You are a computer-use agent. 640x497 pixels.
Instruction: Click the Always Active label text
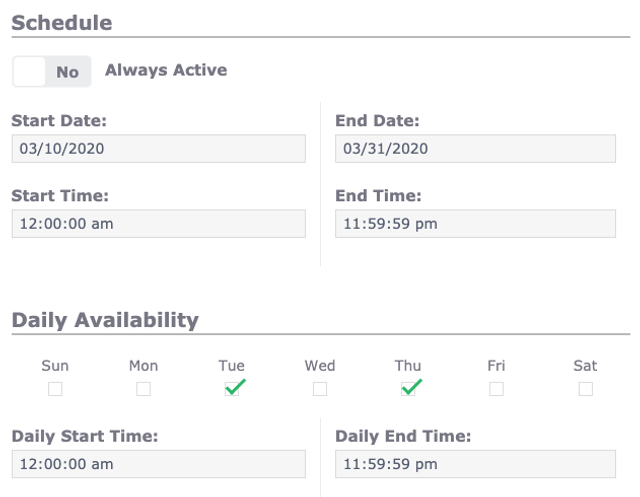click(166, 70)
